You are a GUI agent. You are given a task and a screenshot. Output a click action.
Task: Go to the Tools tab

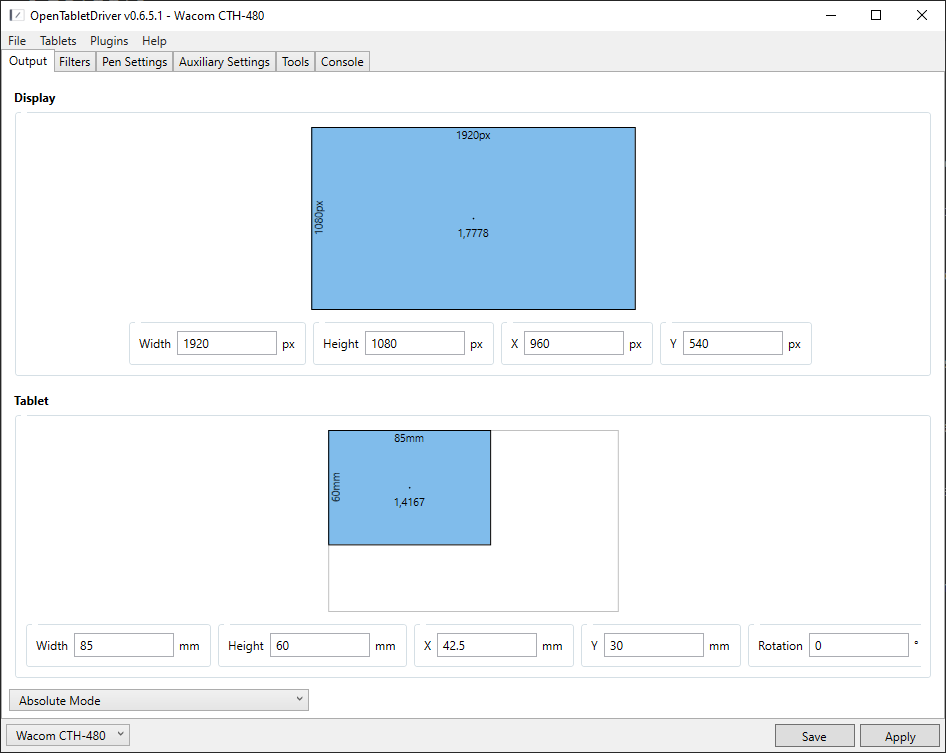pyautogui.click(x=295, y=62)
